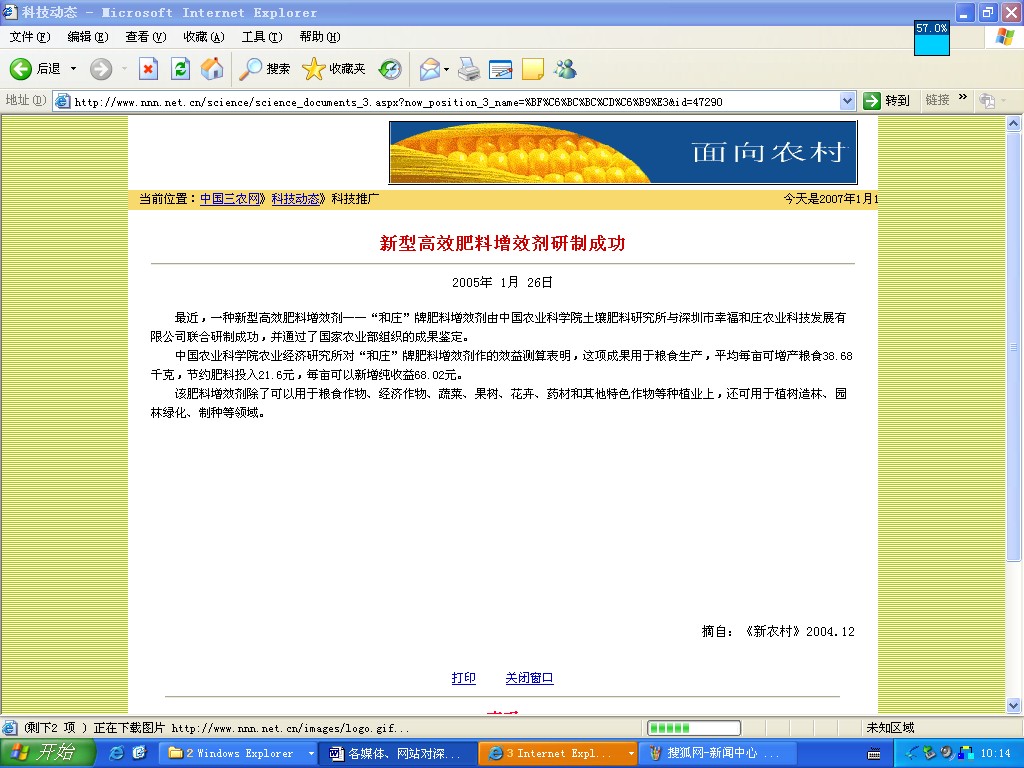This screenshot has width=1024, height=768.
Task: Open the 工具(T) menu
Action: 262,37
